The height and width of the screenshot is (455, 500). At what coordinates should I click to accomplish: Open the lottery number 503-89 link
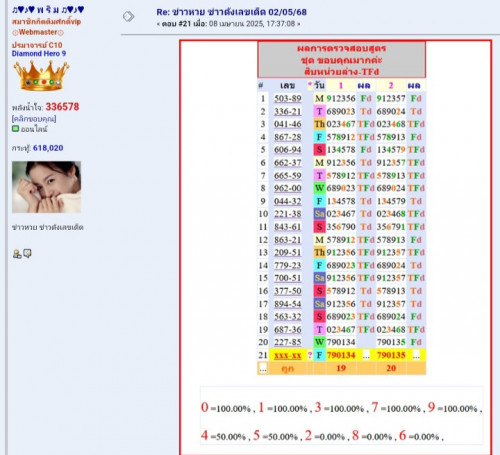click(288, 98)
